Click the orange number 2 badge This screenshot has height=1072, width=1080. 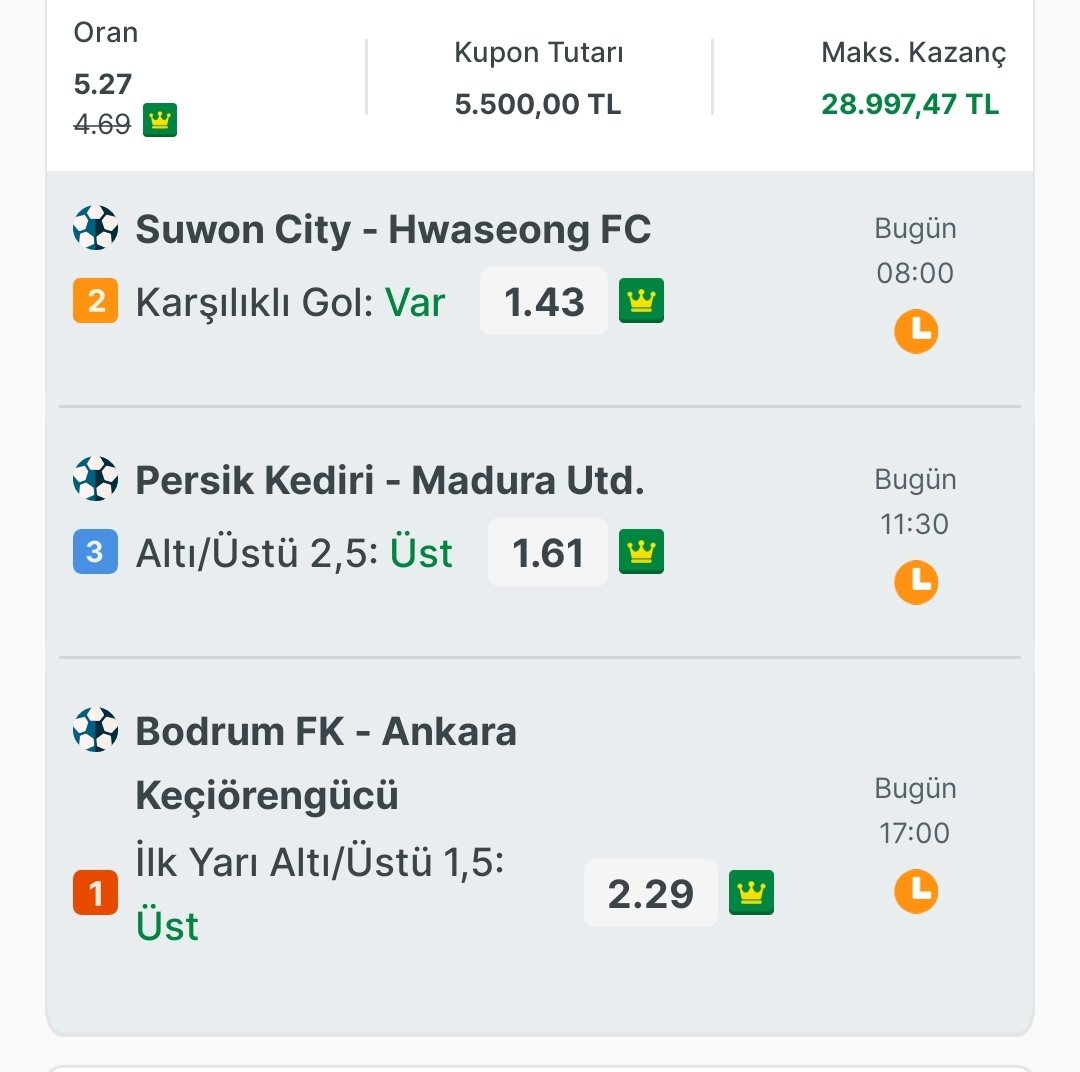95,300
